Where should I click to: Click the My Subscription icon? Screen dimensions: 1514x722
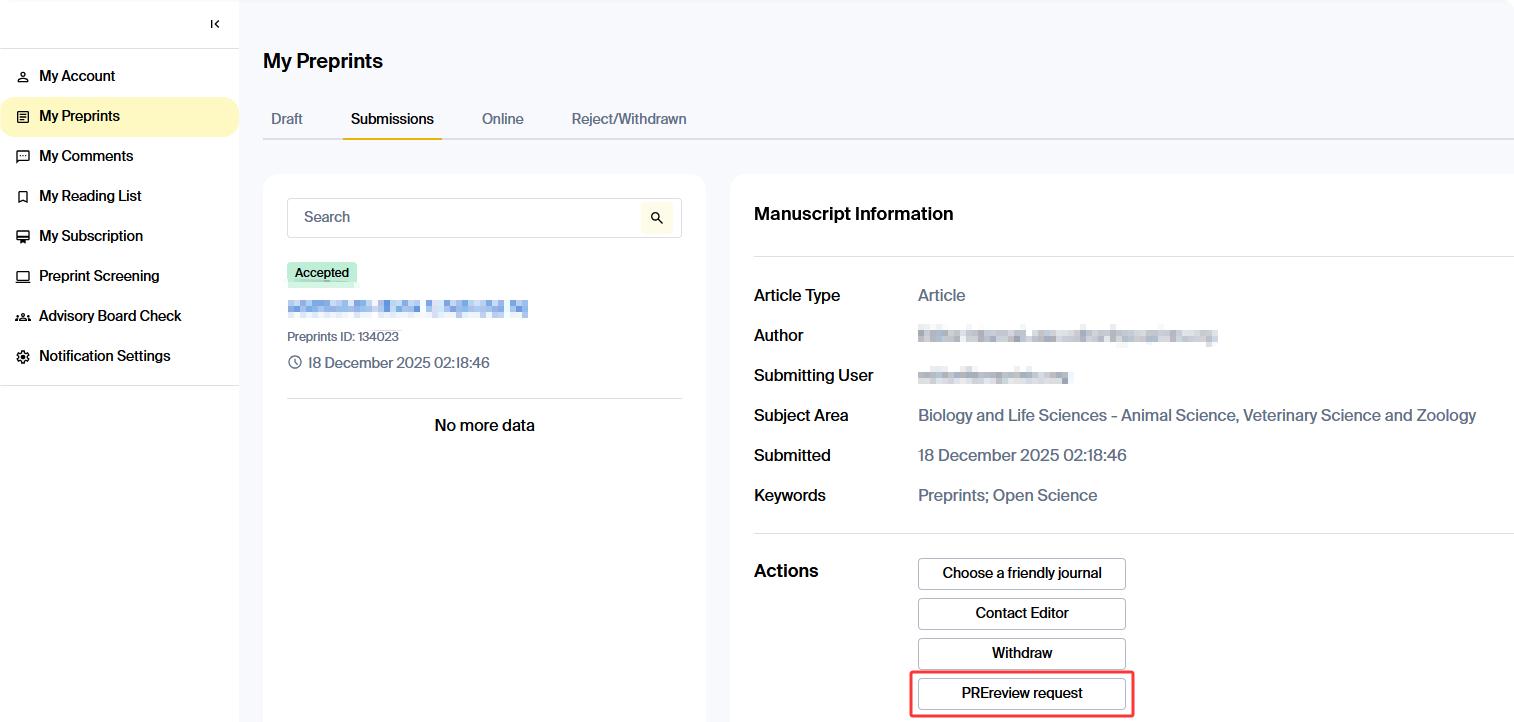[23, 237]
